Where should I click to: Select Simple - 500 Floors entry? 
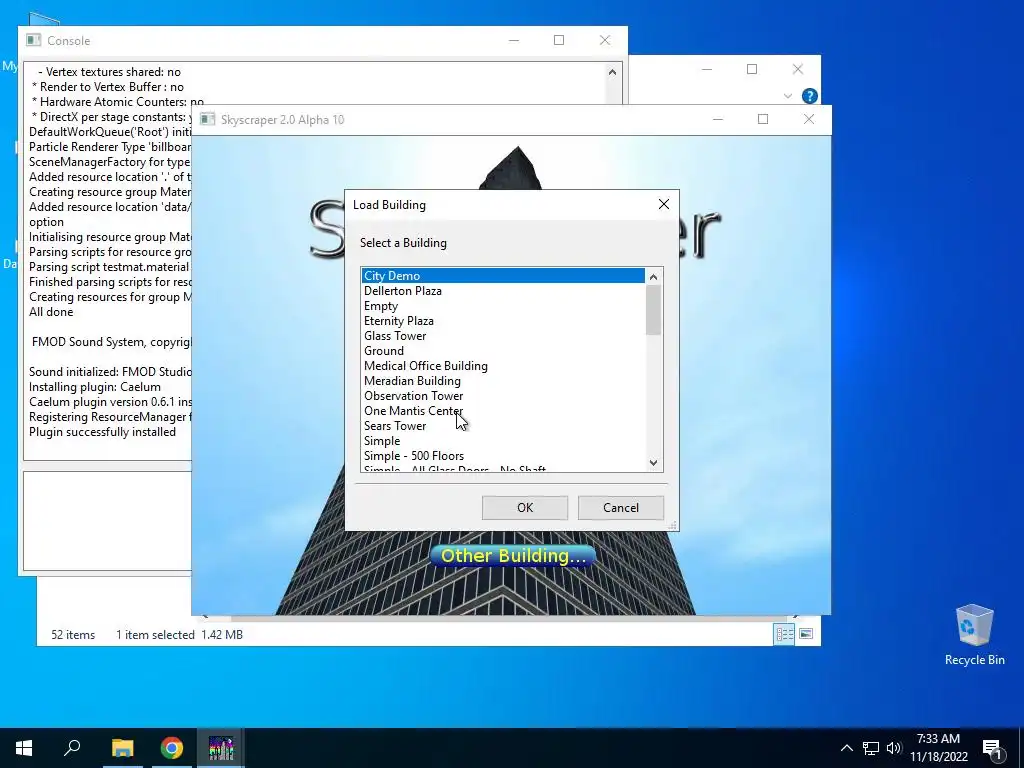pyautogui.click(x=503, y=456)
